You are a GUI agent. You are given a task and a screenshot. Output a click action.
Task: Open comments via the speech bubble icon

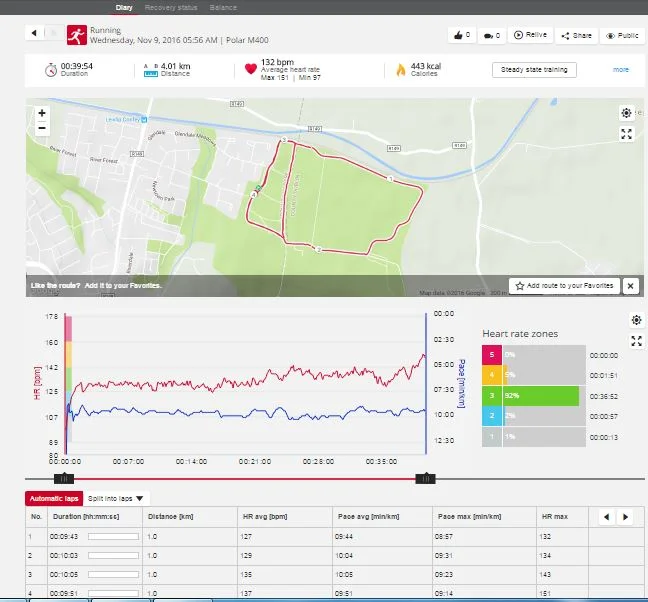492,35
